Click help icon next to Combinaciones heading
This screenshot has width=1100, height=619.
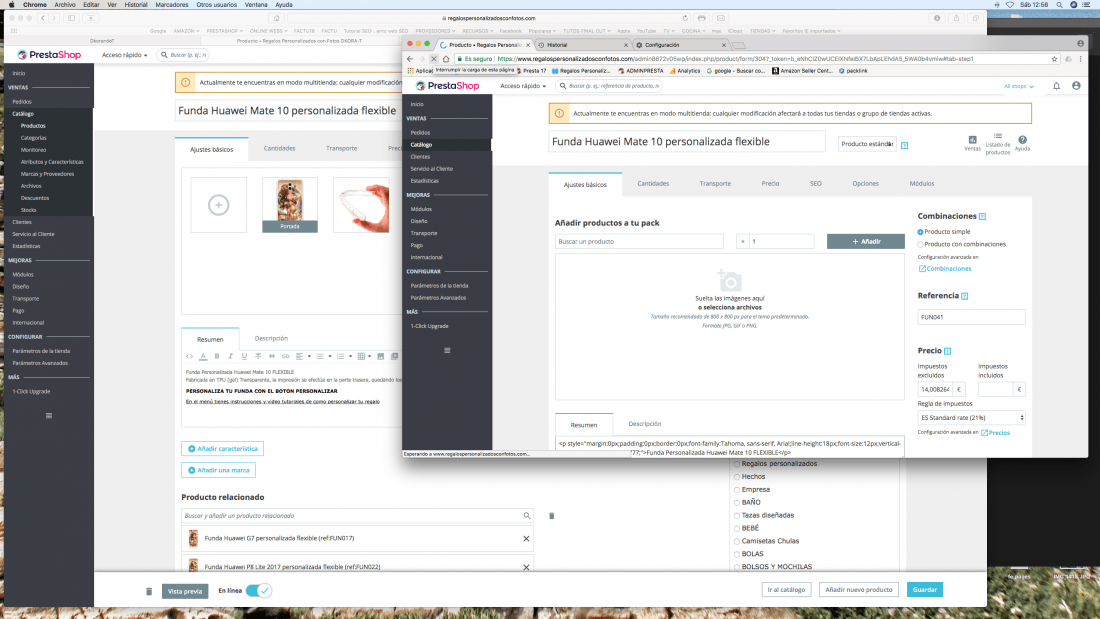click(982, 216)
